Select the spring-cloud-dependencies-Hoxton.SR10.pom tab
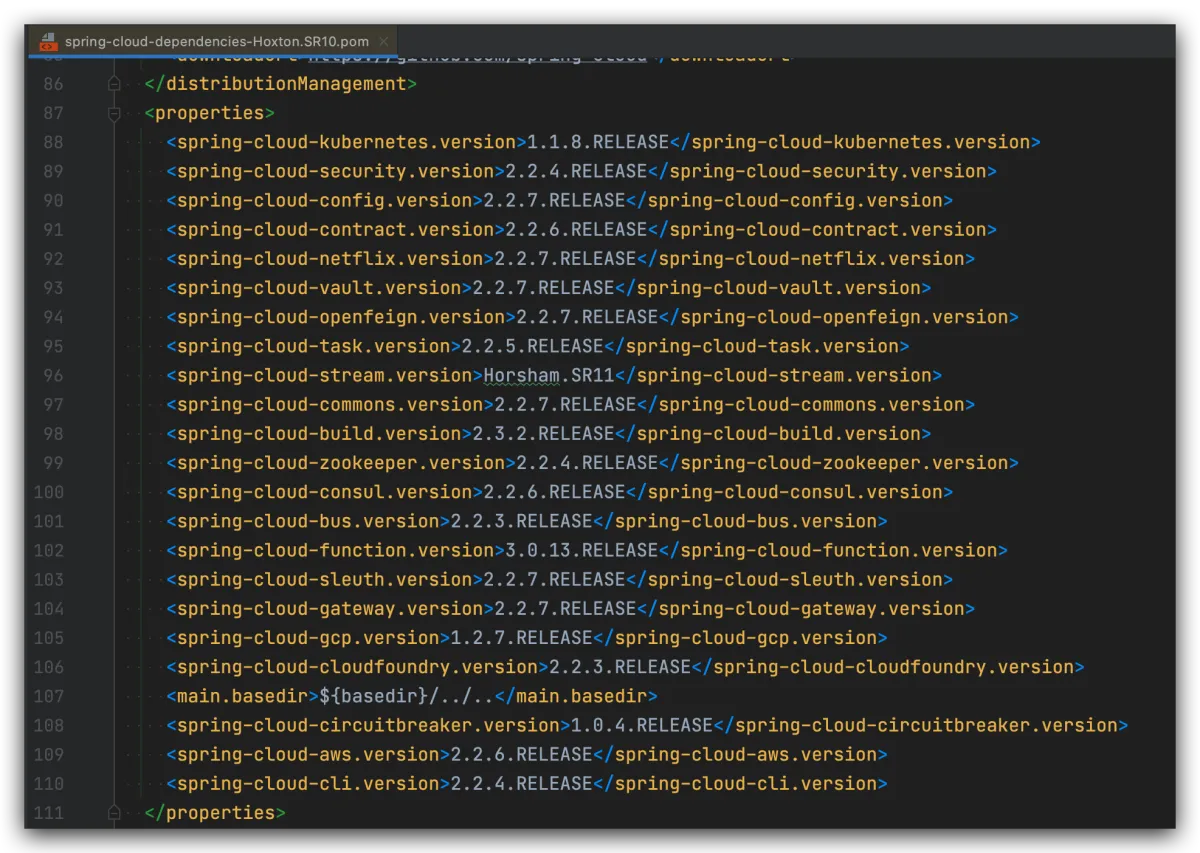The height and width of the screenshot is (853, 1200). 216,42
